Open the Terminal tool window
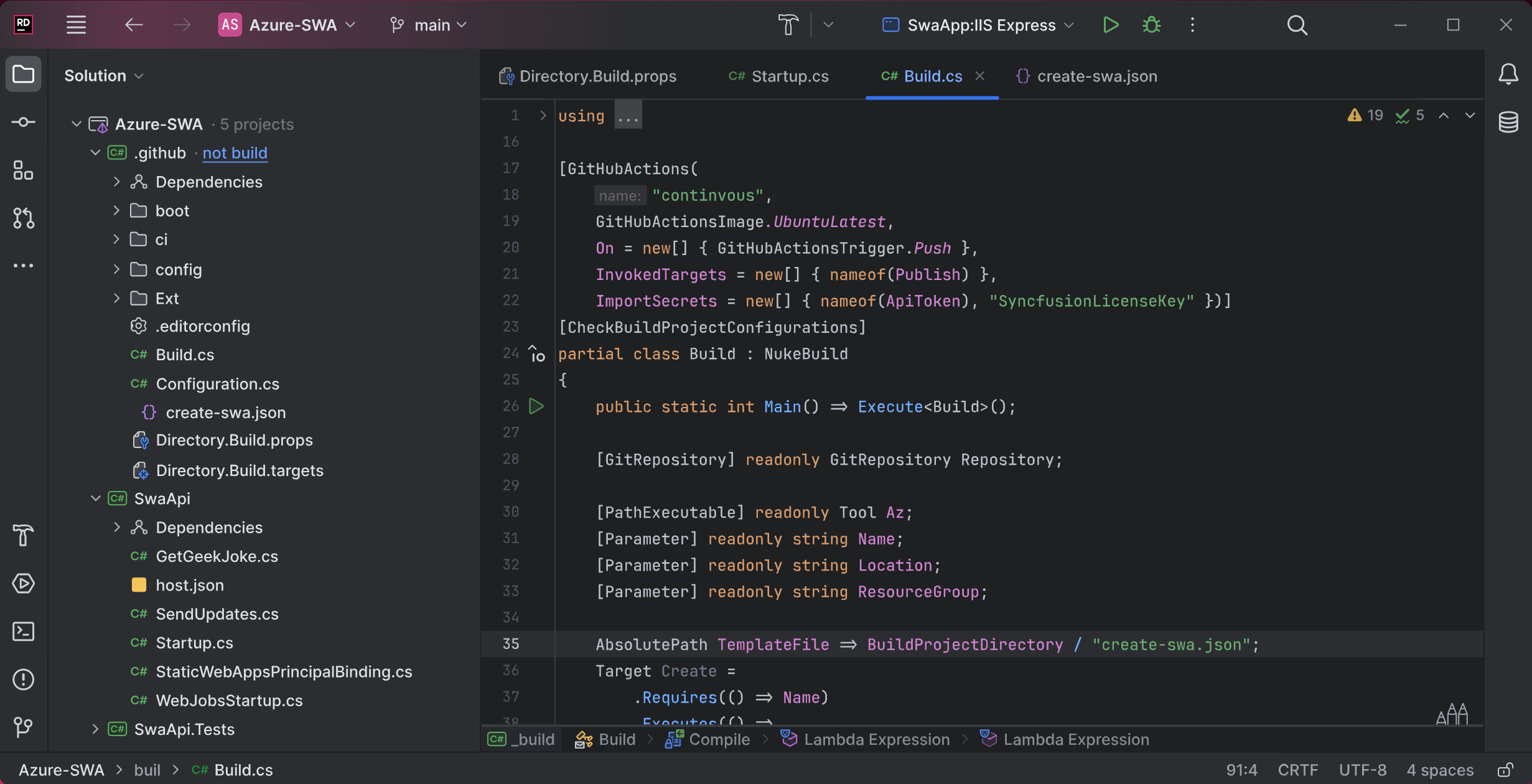Screen dimensions: 1532x784 (x=24, y=632)
